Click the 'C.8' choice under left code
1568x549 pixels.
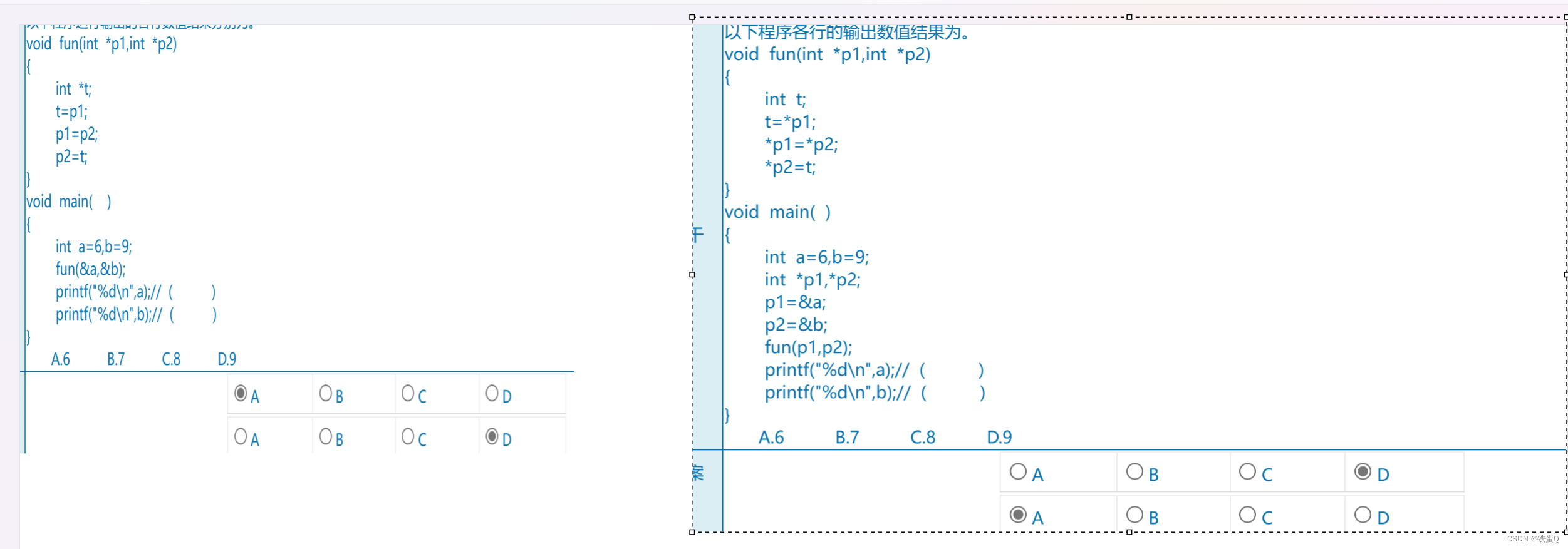click(171, 359)
